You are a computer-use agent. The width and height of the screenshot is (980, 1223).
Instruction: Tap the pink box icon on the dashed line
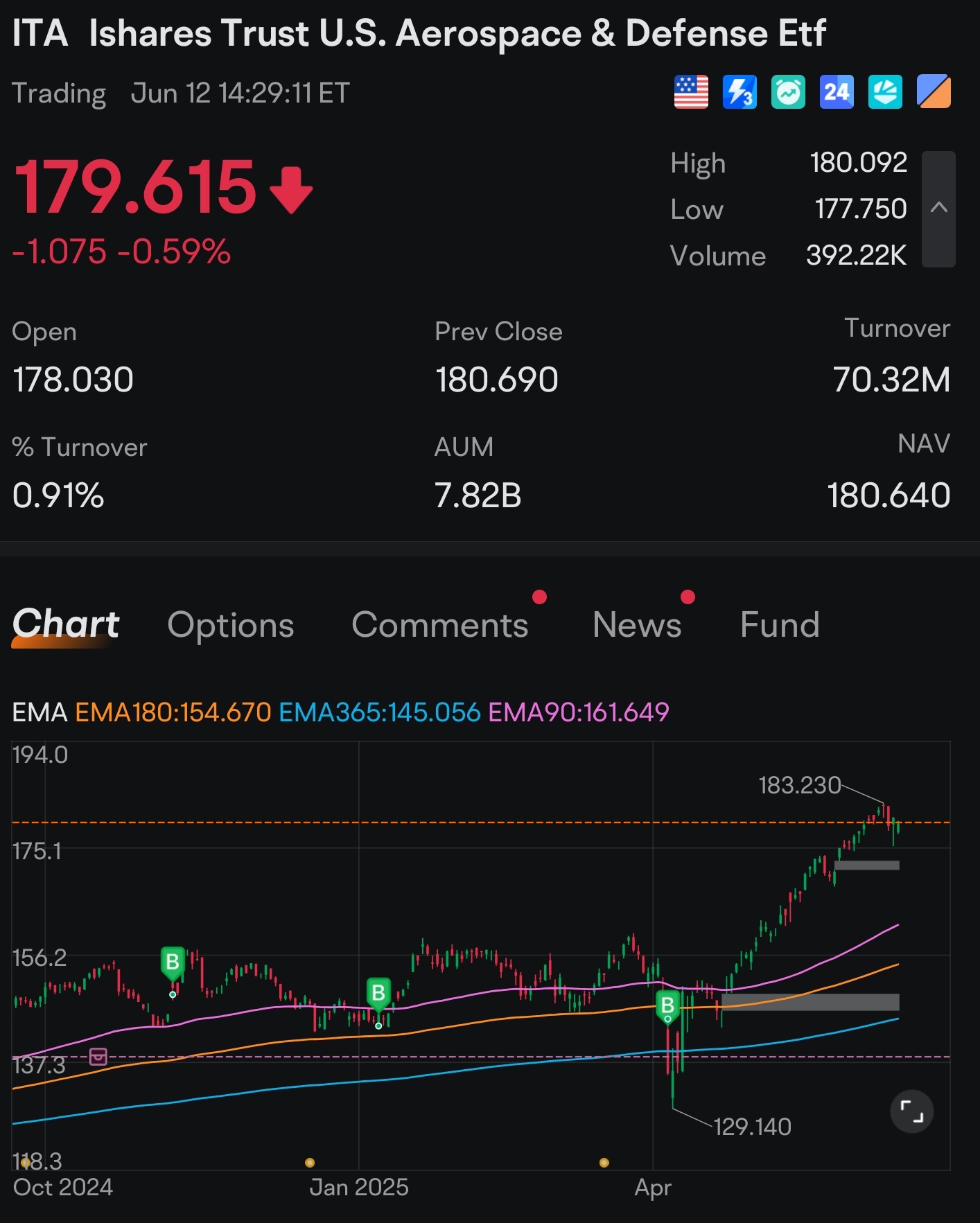coord(98,1057)
